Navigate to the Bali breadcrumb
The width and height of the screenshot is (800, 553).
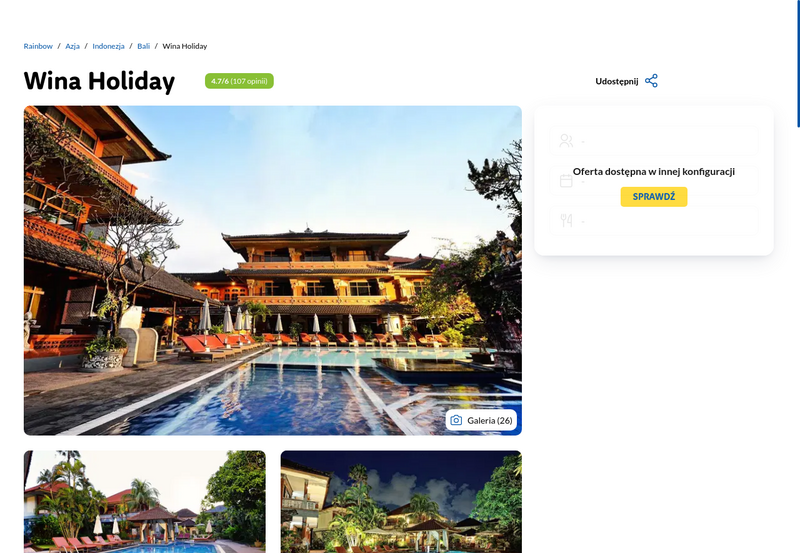click(x=143, y=46)
